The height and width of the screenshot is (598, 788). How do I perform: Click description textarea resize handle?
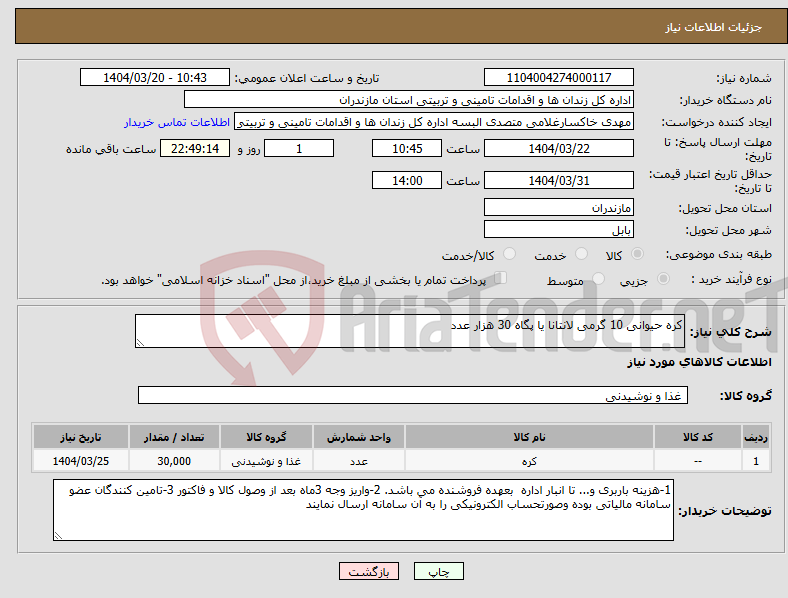(x=140, y=343)
